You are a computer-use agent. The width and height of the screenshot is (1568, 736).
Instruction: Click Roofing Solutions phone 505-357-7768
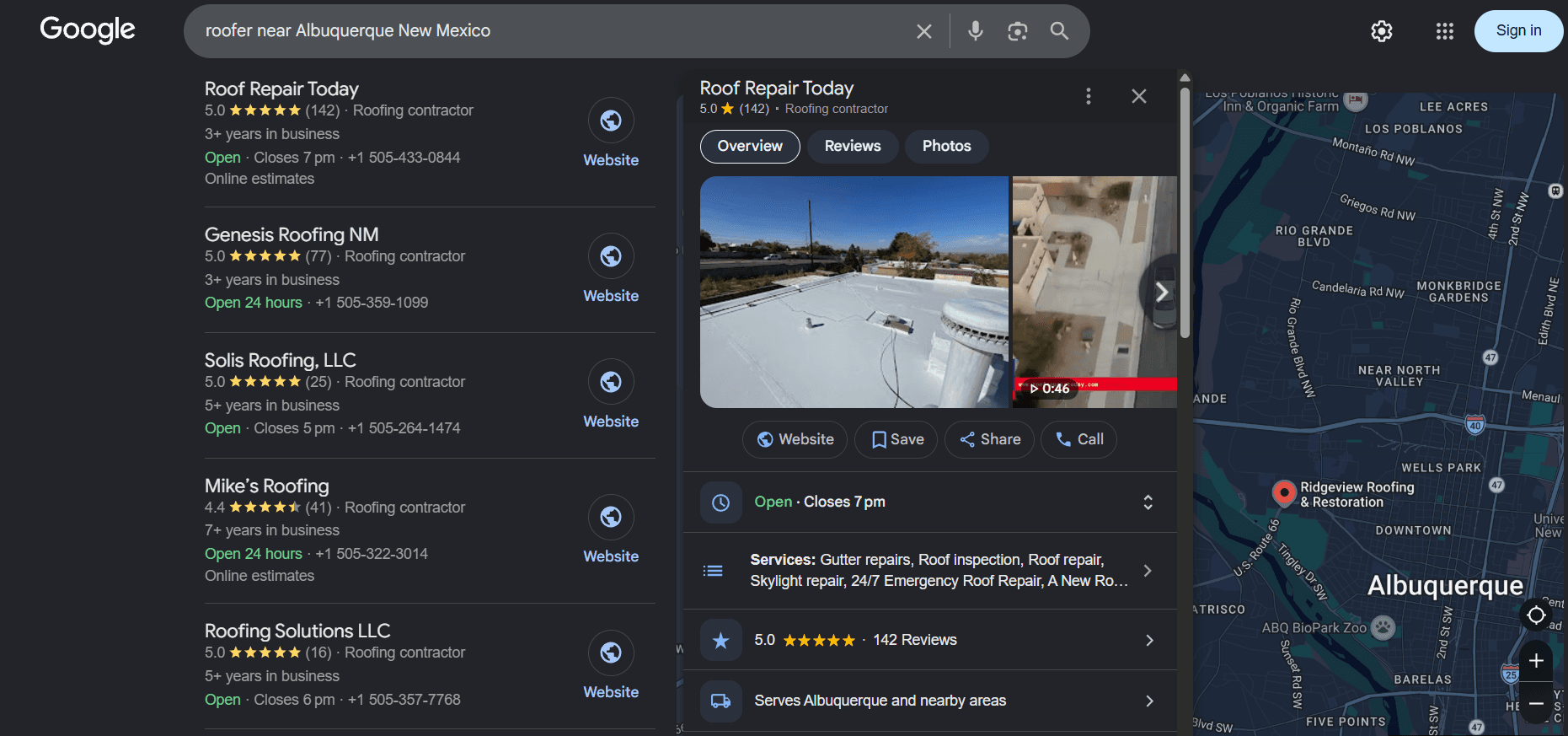coord(404,700)
